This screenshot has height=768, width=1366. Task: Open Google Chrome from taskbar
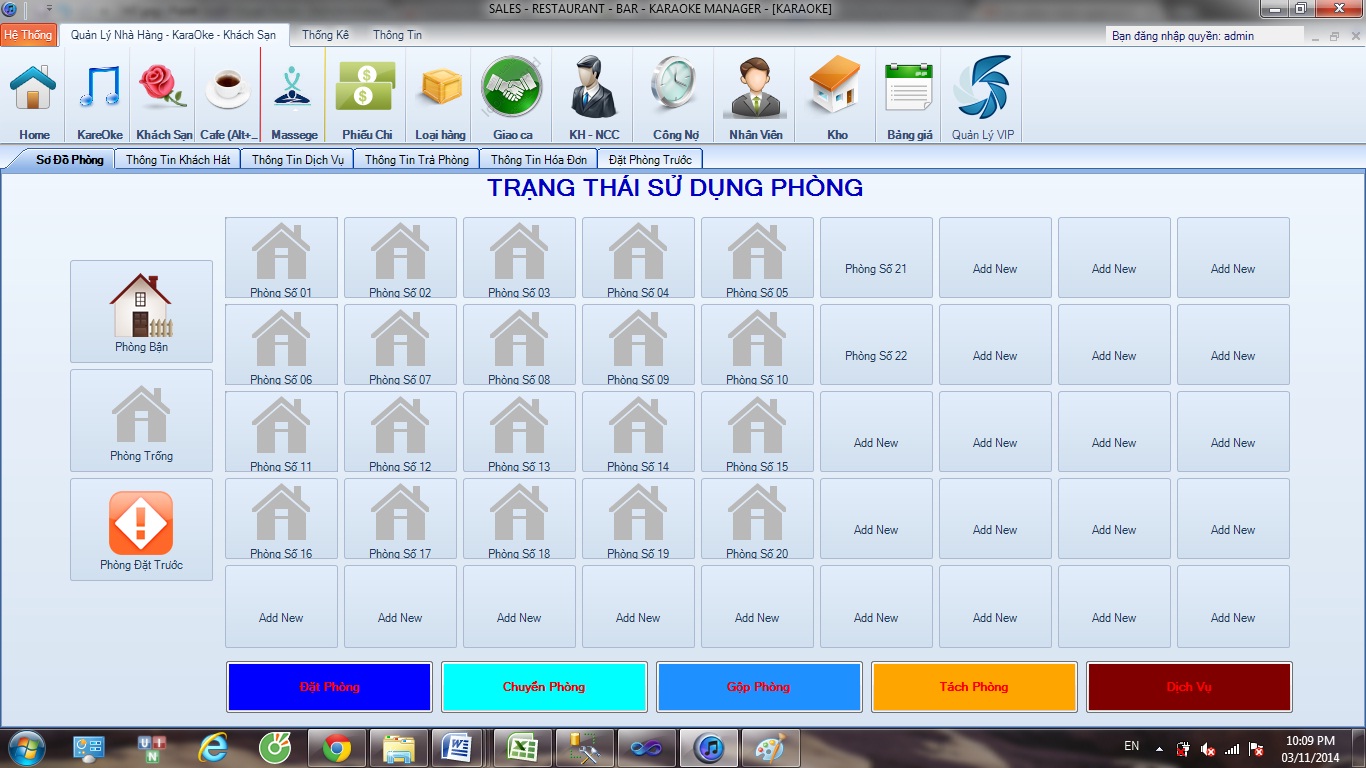pos(337,748)
